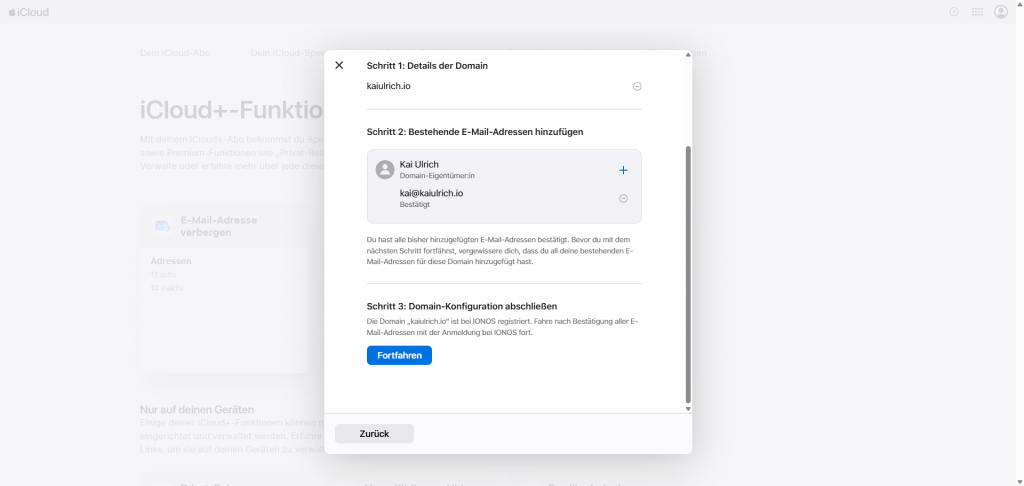Open the account profile menu
This screenshot has width=1024, height=486.
coord(1001,12)
